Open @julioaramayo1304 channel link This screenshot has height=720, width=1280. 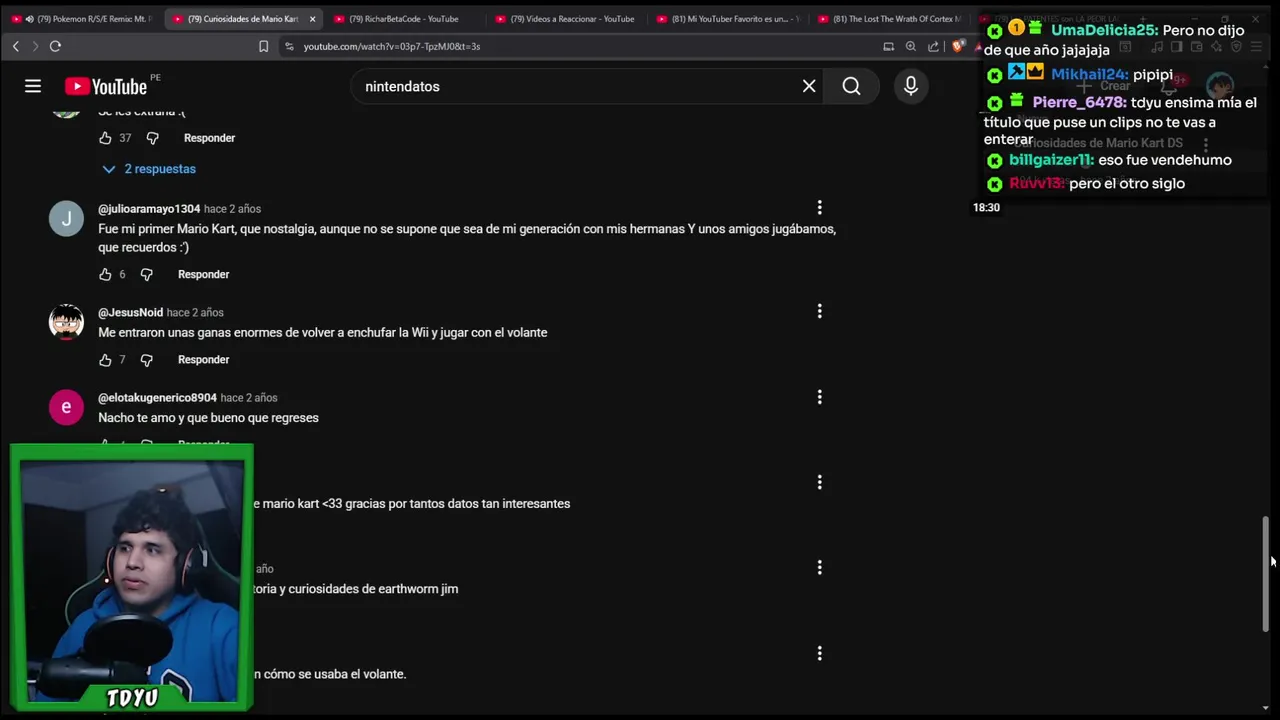click(149, 209)
